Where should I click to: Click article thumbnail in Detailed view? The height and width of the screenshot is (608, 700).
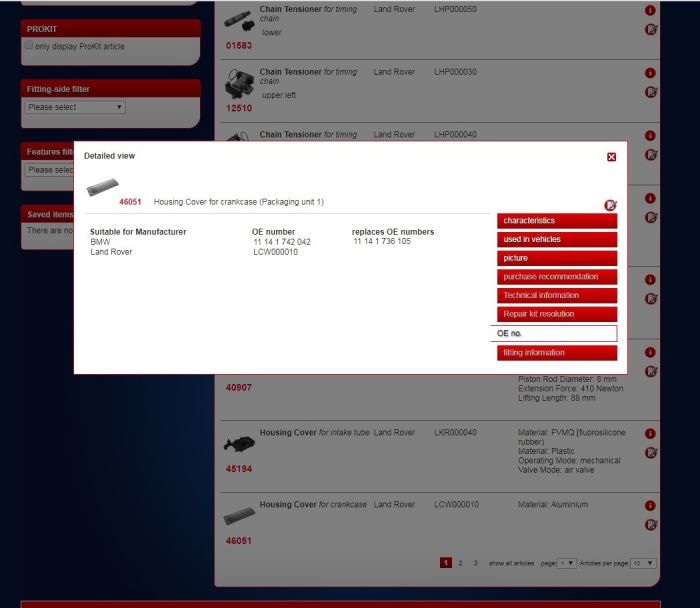[103, 187]
